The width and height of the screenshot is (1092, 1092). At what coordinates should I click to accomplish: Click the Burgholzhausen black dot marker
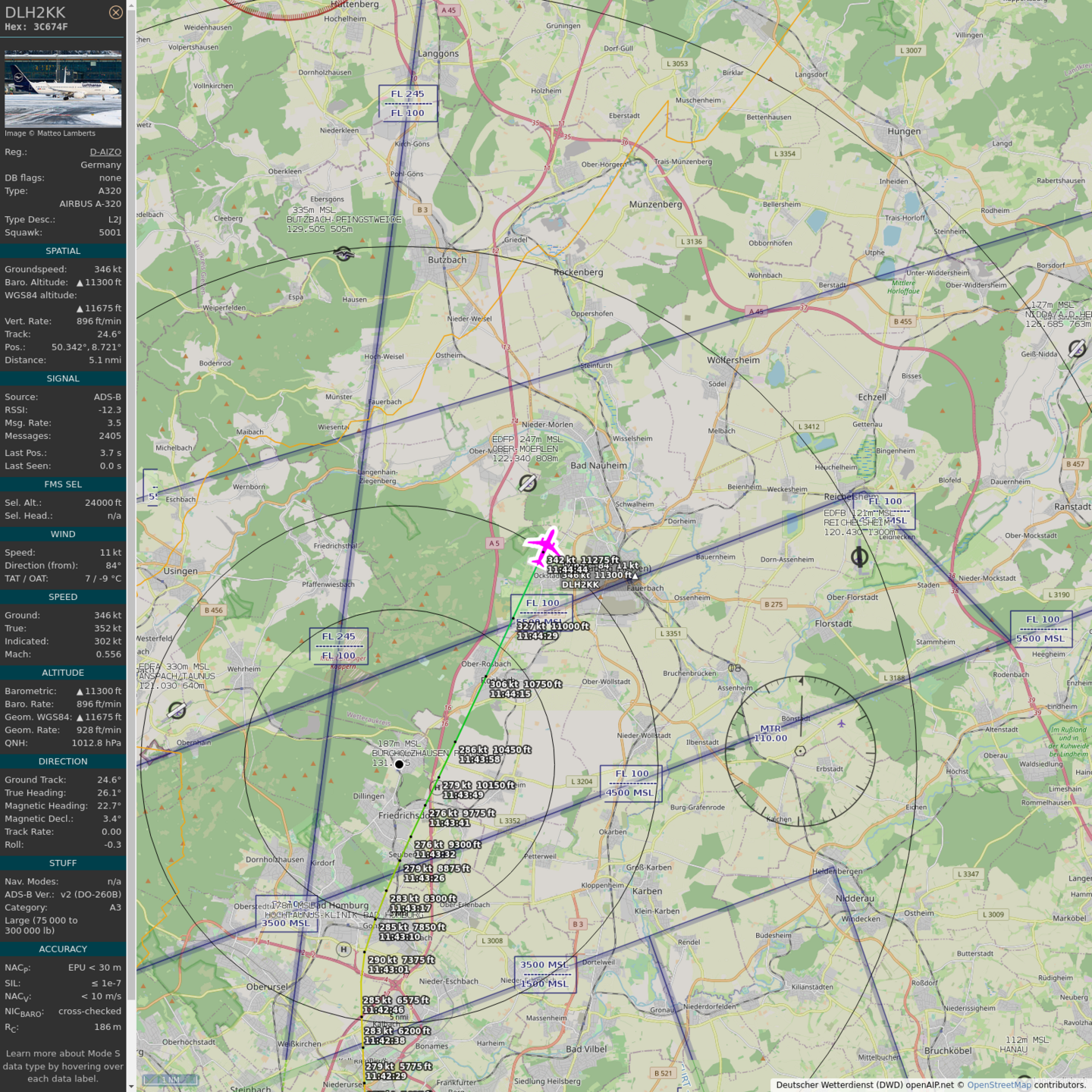(399, 764)
